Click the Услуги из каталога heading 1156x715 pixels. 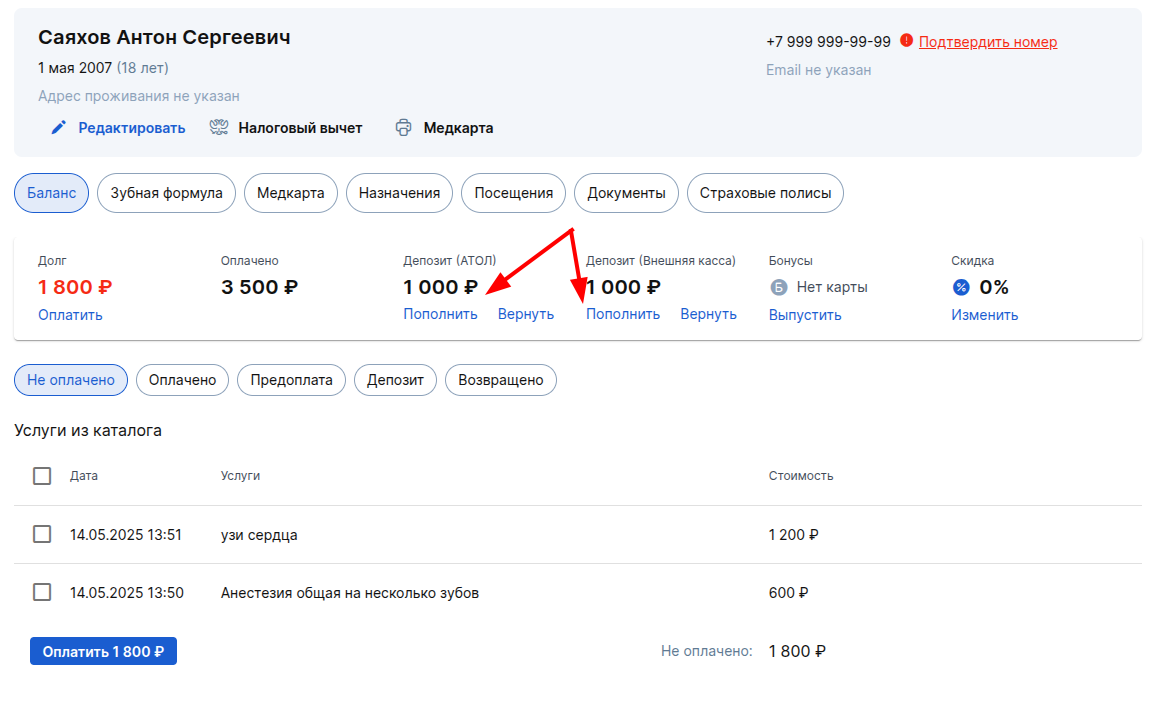[x=88, y=430]
